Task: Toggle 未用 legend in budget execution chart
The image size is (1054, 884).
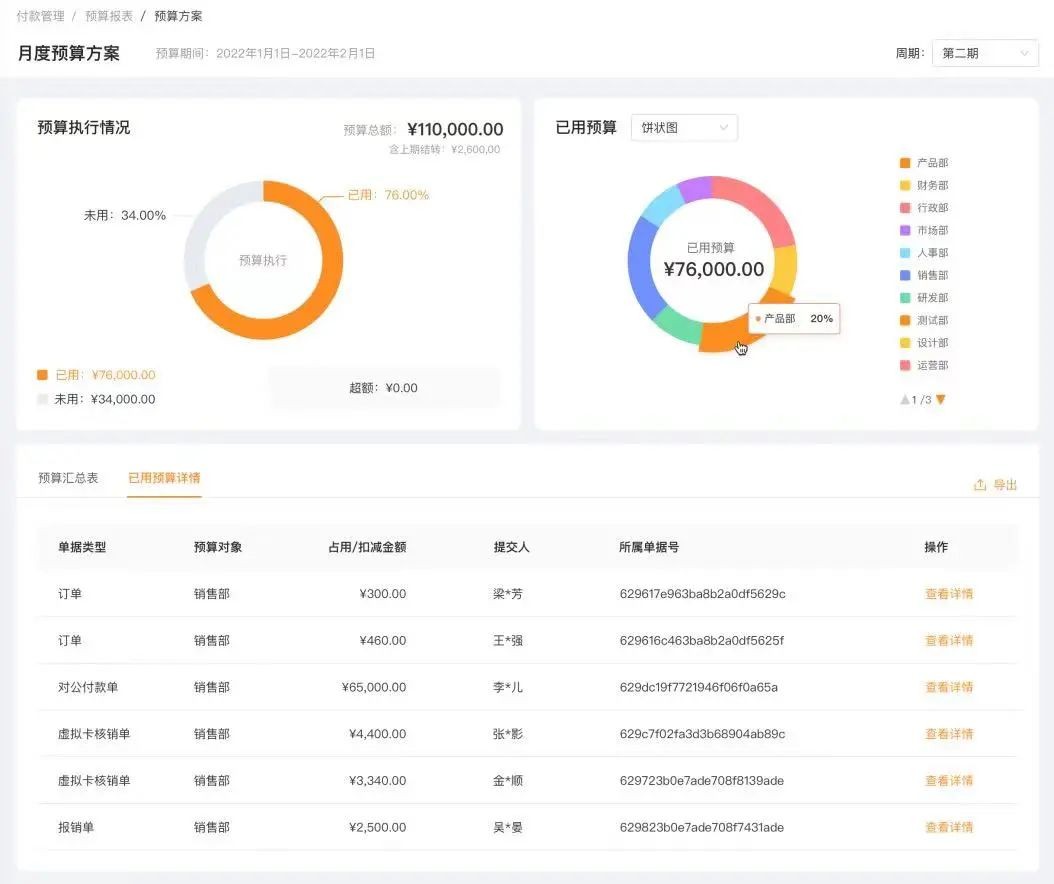Action: tap(97, 399)
